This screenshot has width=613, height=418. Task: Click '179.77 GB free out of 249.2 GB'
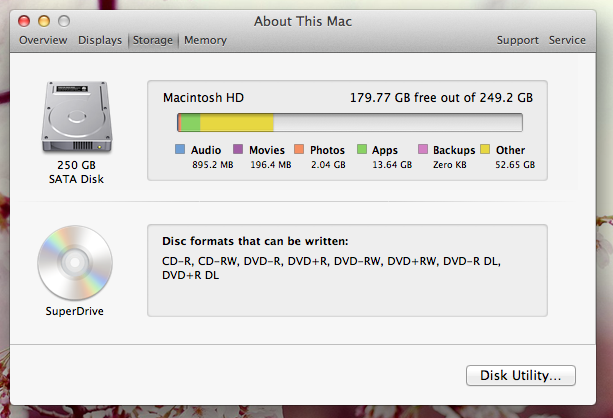[441, 97]
